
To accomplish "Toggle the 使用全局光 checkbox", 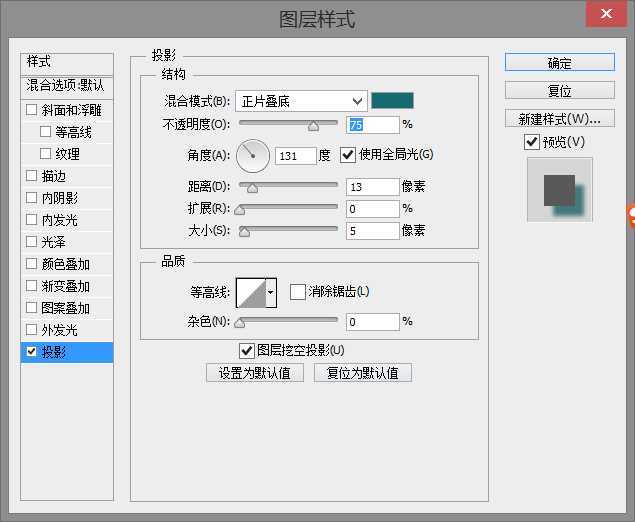I will pyautogui.click(x=348, y=155).
